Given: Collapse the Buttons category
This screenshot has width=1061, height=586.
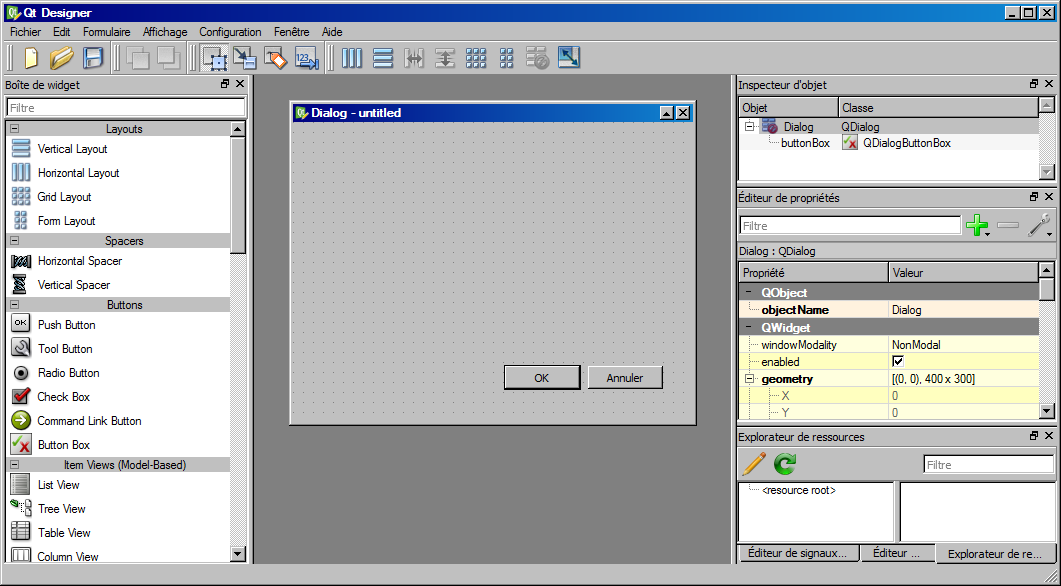Looking at the screenshot, I should [14, 305].
